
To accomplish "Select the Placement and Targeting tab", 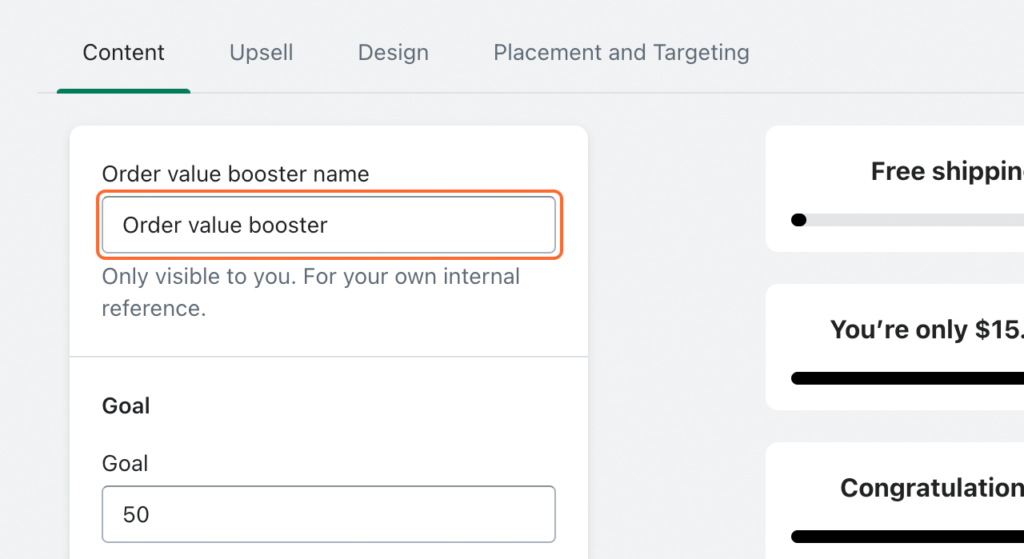I will (621, 52).
